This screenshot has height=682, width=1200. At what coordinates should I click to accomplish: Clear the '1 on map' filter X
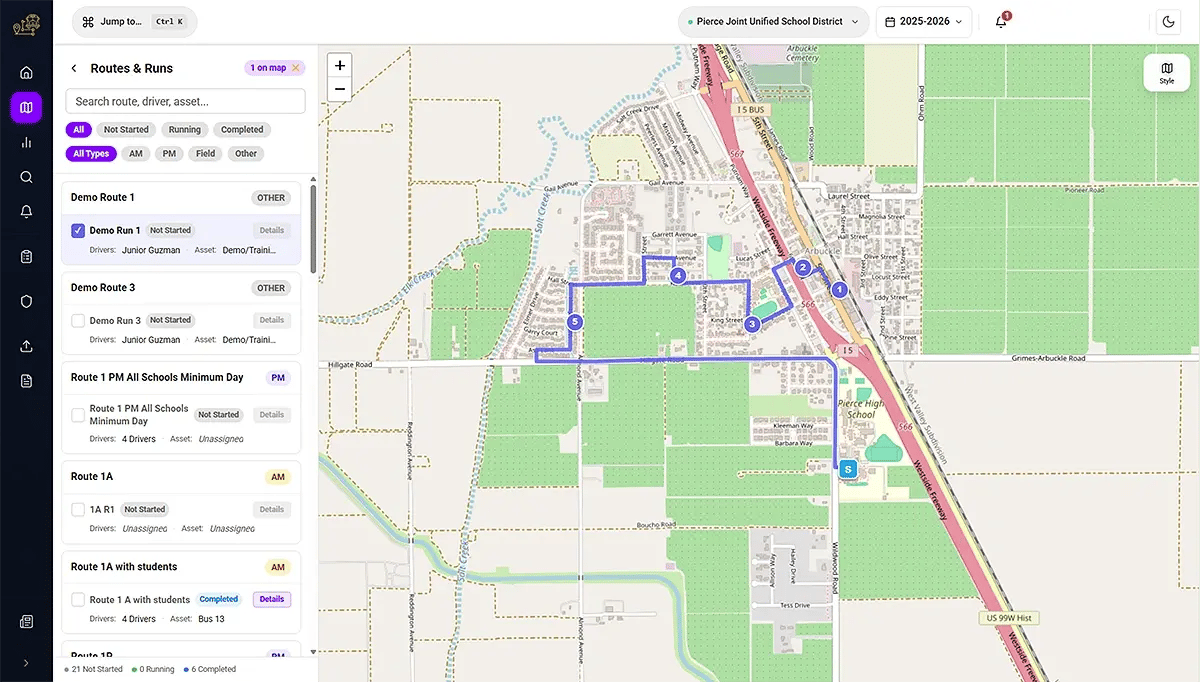pos(295,68)
